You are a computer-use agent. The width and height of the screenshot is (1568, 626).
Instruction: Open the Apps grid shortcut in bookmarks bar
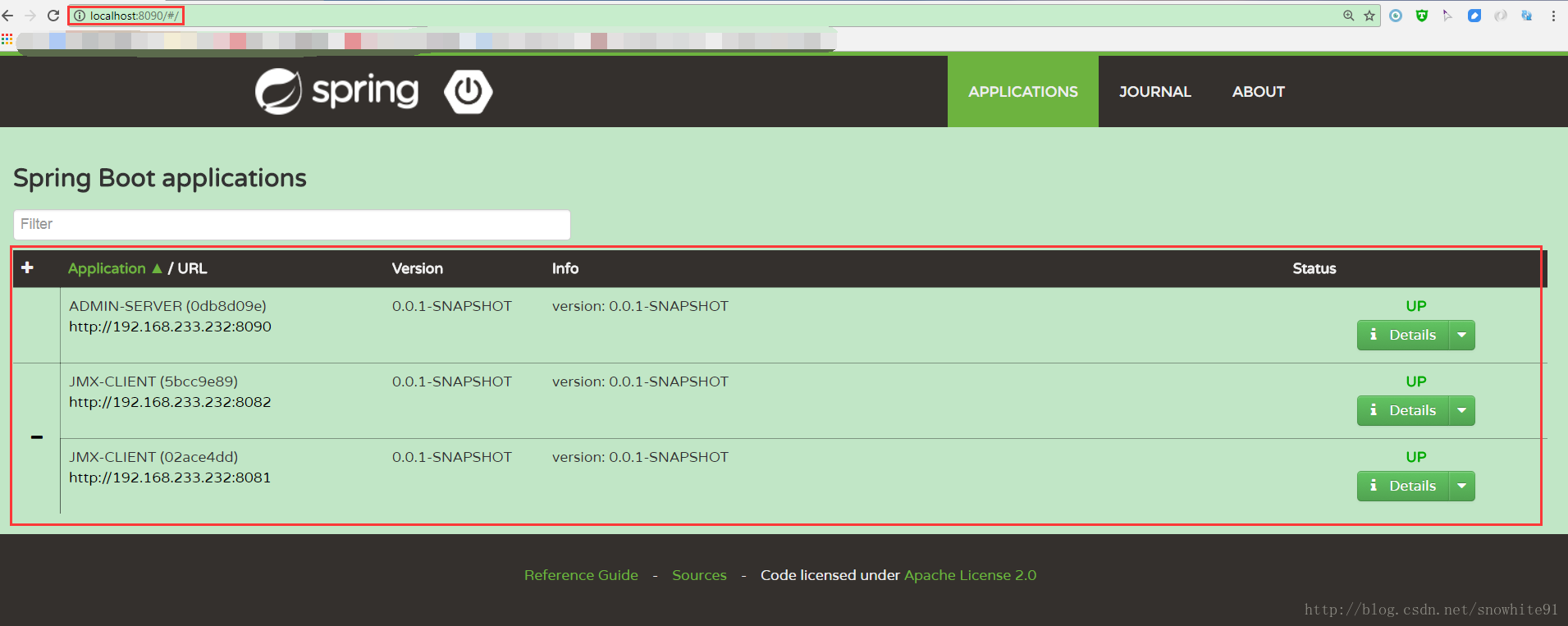[x=7, y=39]
